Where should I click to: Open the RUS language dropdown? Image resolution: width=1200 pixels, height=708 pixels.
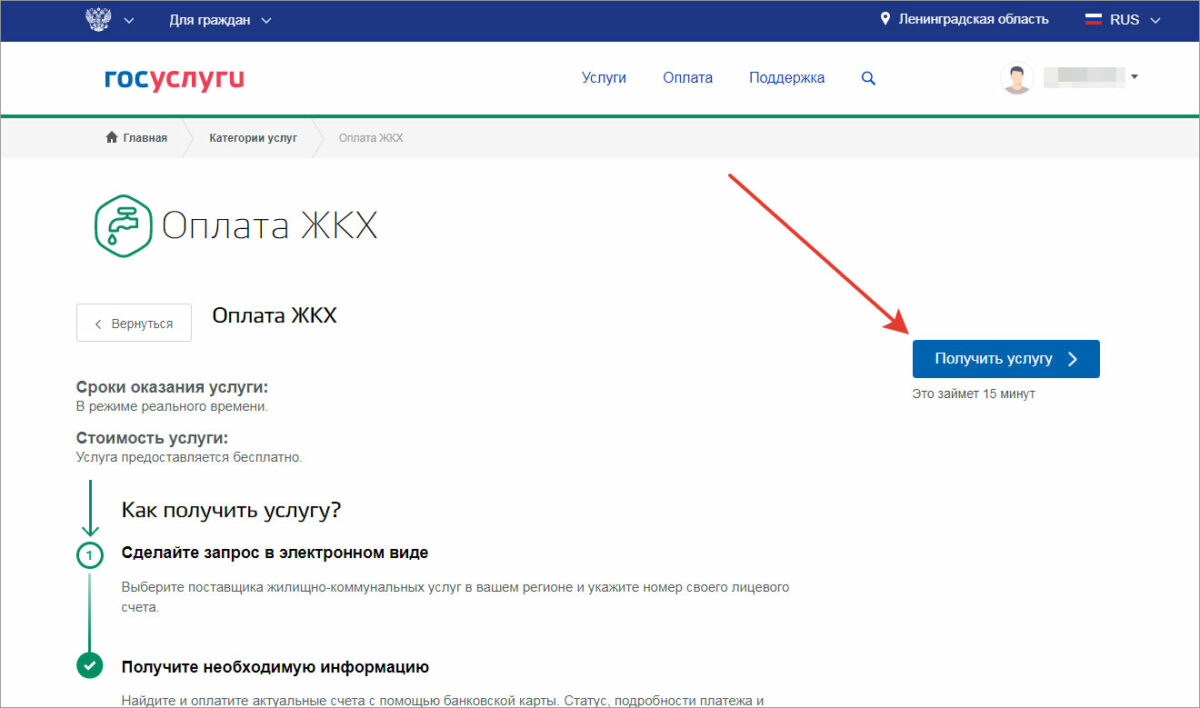1136,20
